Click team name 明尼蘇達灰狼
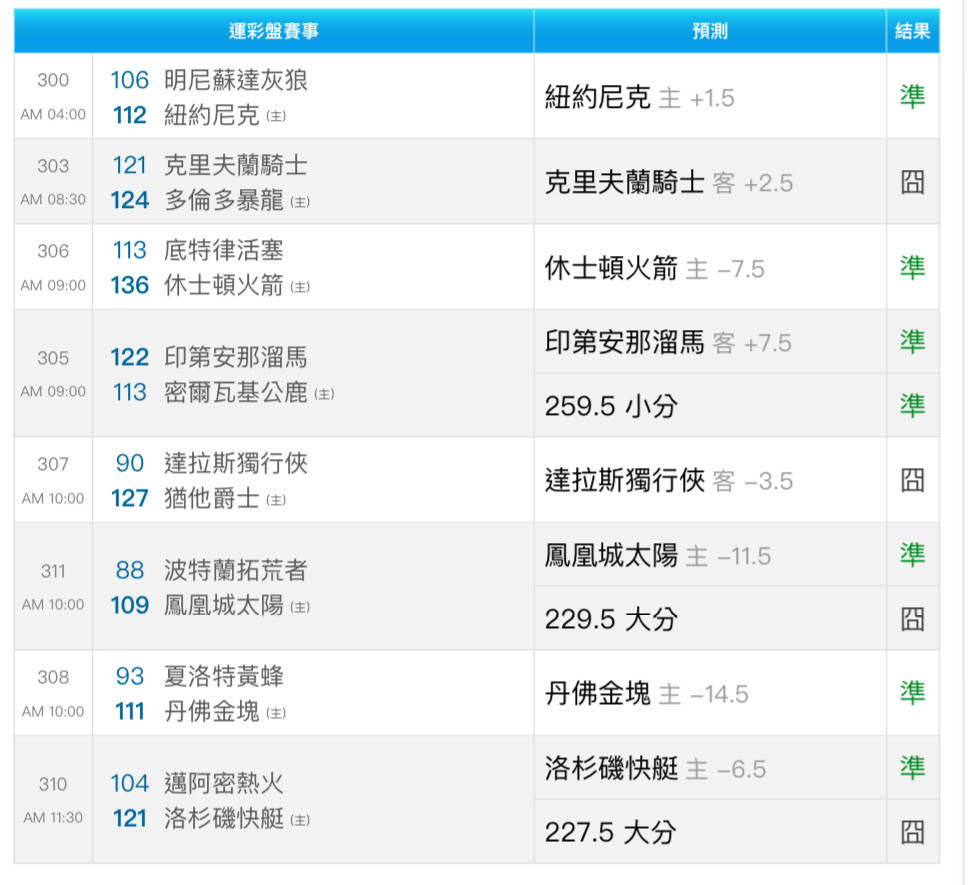The image size is (976, 885). pos(236,80)
